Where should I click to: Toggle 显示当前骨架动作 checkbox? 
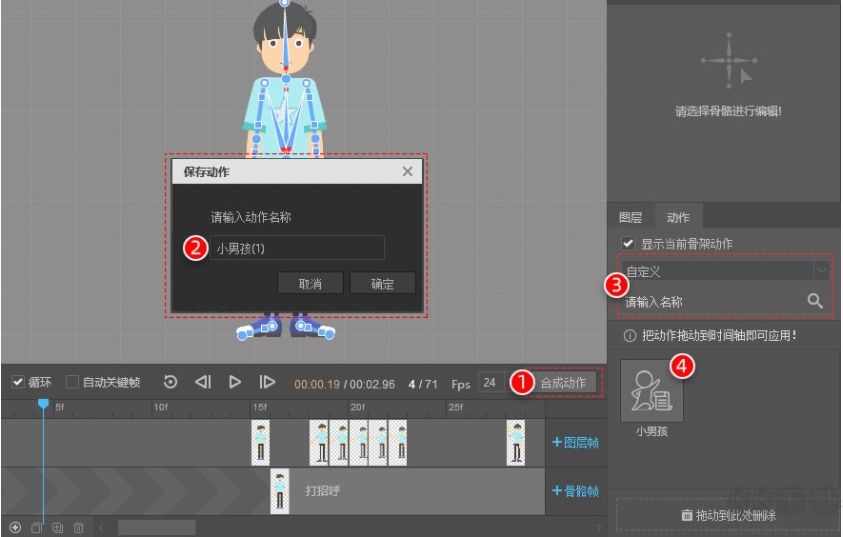pos(627,243)
